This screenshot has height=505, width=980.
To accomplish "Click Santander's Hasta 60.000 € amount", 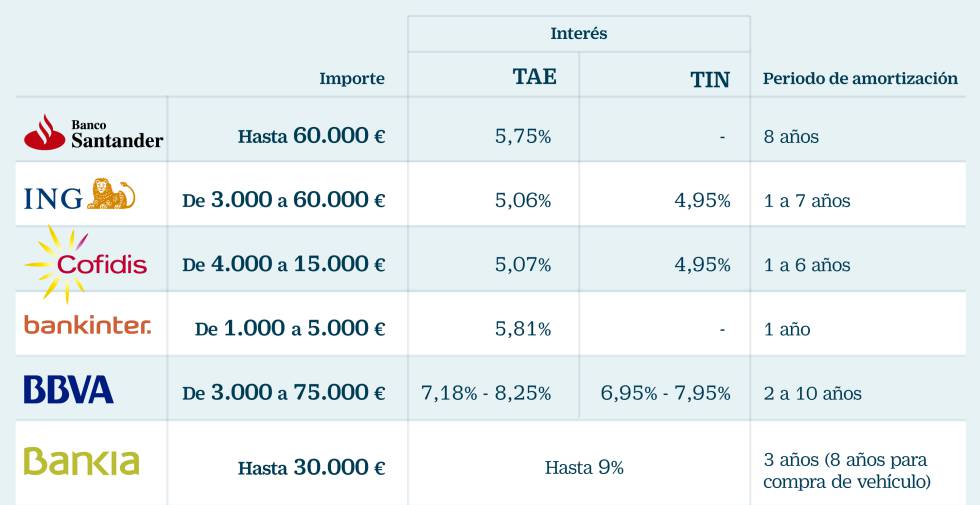I will pyautogui.click(x=311, y=136).
